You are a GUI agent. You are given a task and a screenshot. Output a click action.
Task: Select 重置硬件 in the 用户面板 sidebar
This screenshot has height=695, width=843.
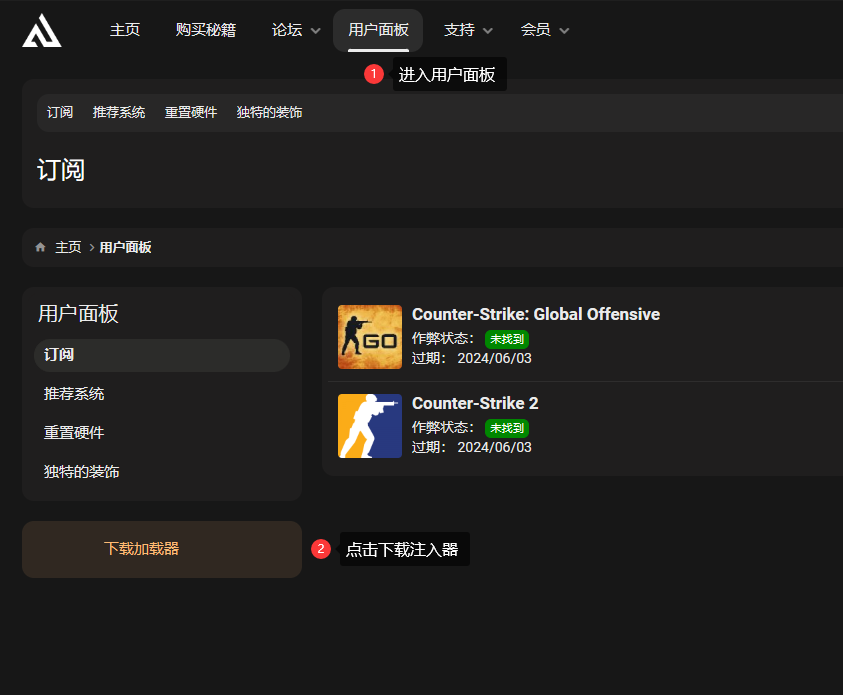pos(74,433)
